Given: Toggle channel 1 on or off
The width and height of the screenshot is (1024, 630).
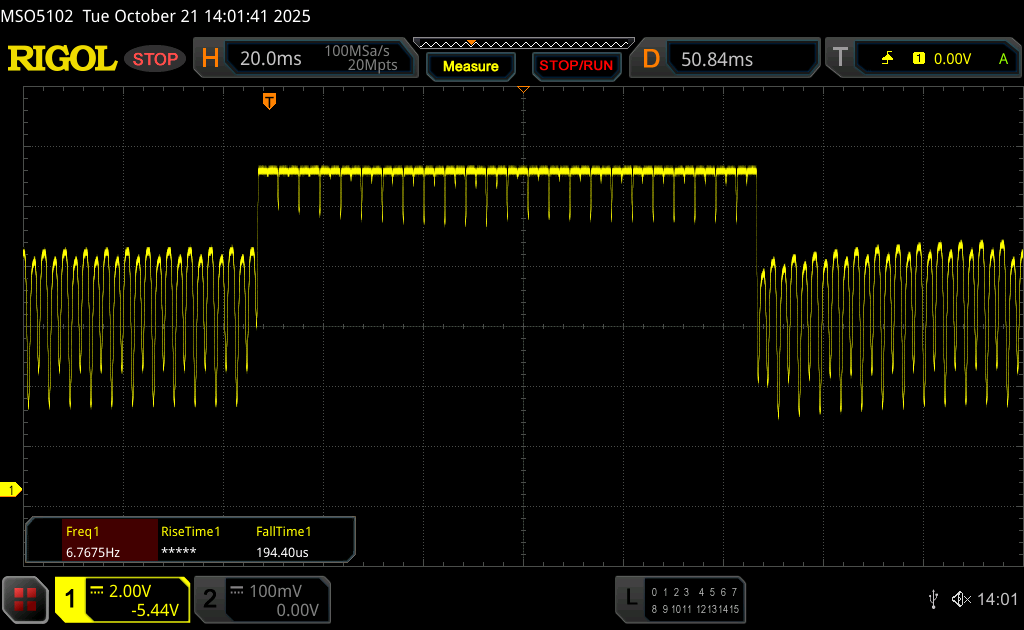Looking at the screenshot, I should pyautogui.click(x=71, y=599).
